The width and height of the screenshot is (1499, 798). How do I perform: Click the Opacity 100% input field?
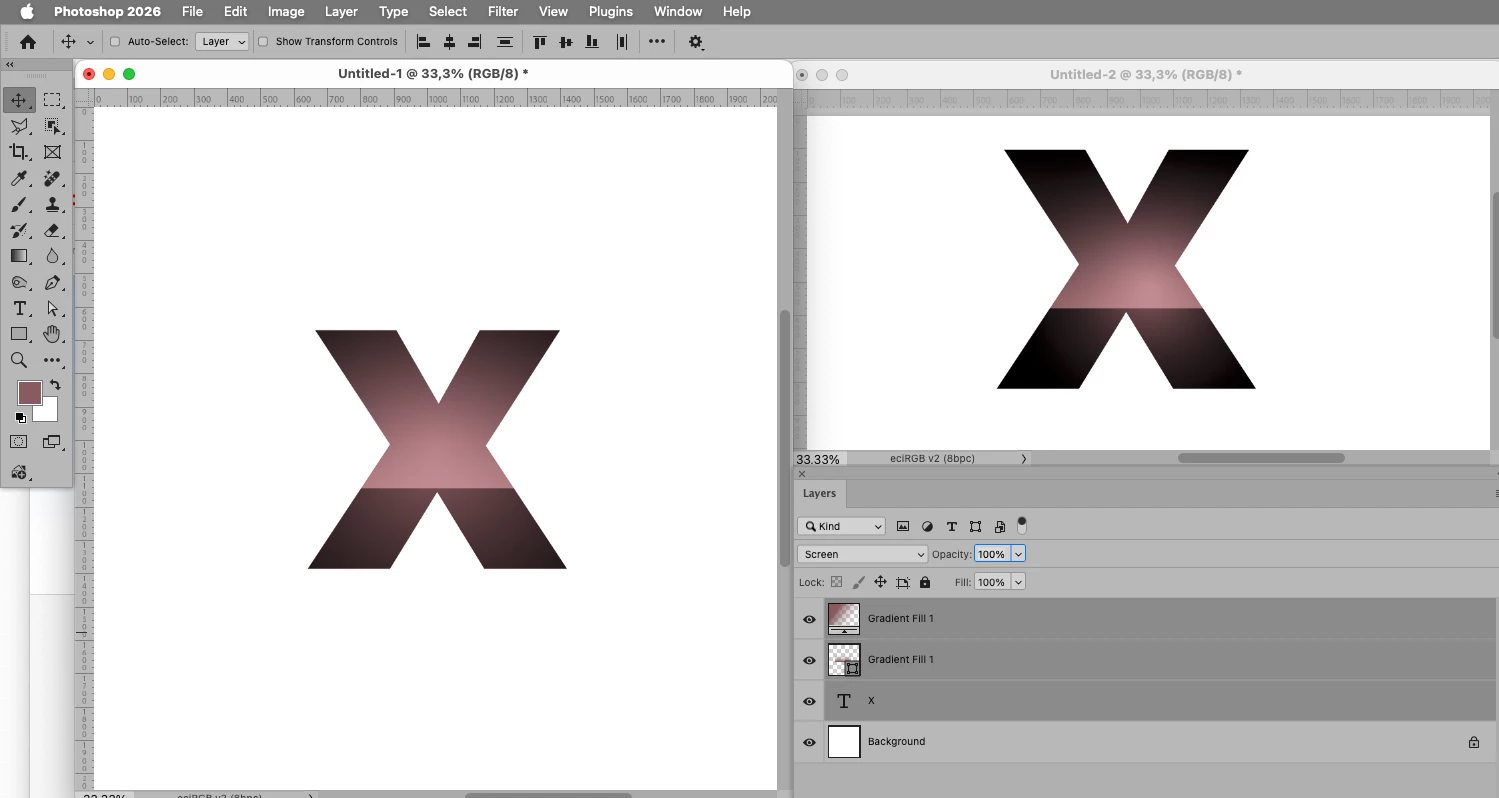991,554
